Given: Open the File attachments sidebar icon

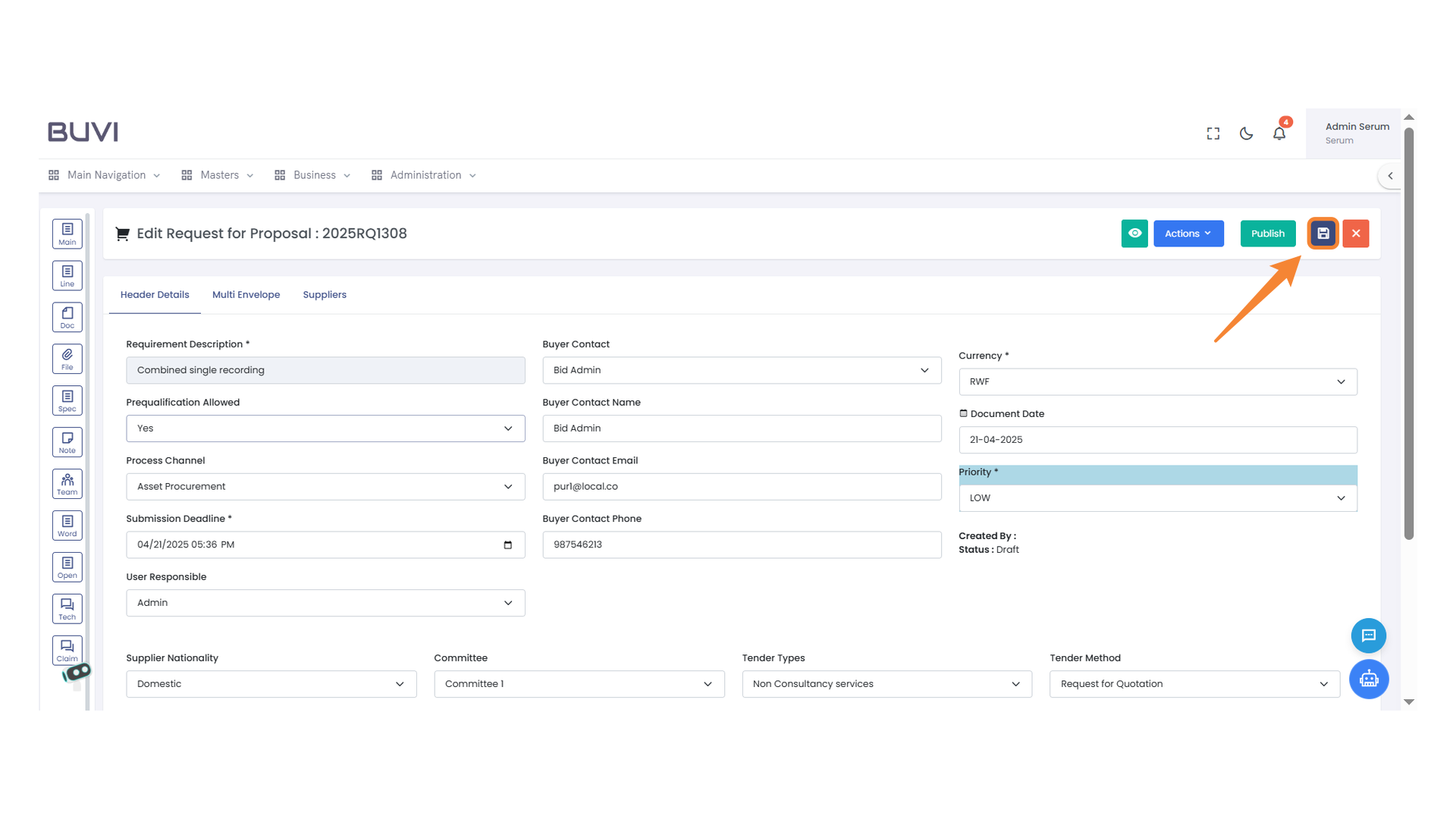Looking at the screenshot, I should tap(67, 359).
